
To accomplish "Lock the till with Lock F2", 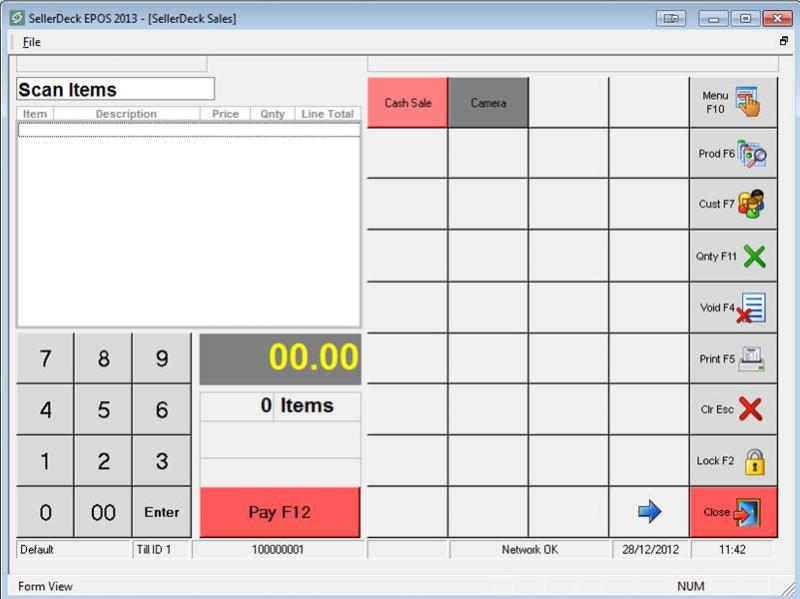I will [x=733, y=461].
